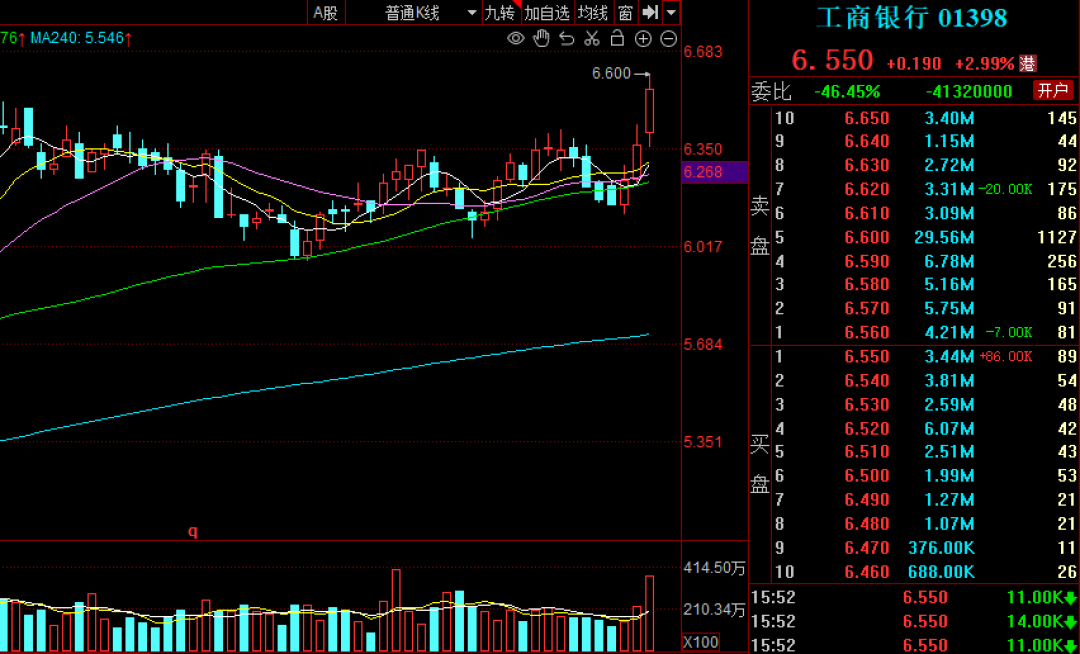Zoom in with the plus circle icon
The width and height of the screenshot is (1080, 654).
coord(643,39)
